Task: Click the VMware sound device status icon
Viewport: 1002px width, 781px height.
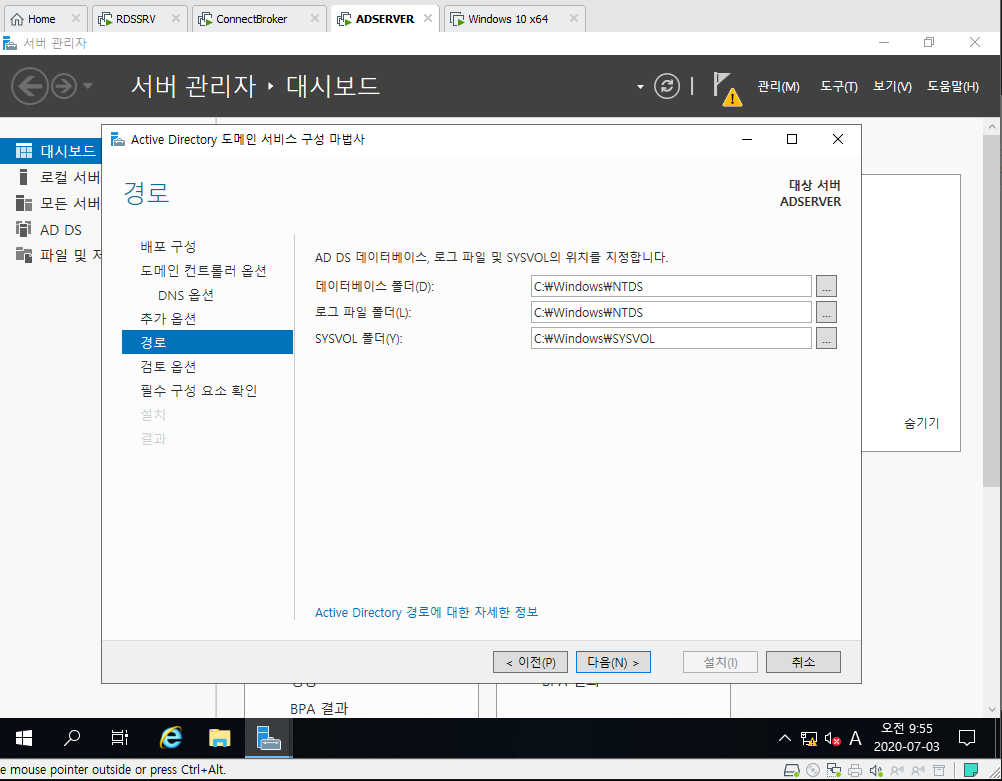Action: point(875,770)
